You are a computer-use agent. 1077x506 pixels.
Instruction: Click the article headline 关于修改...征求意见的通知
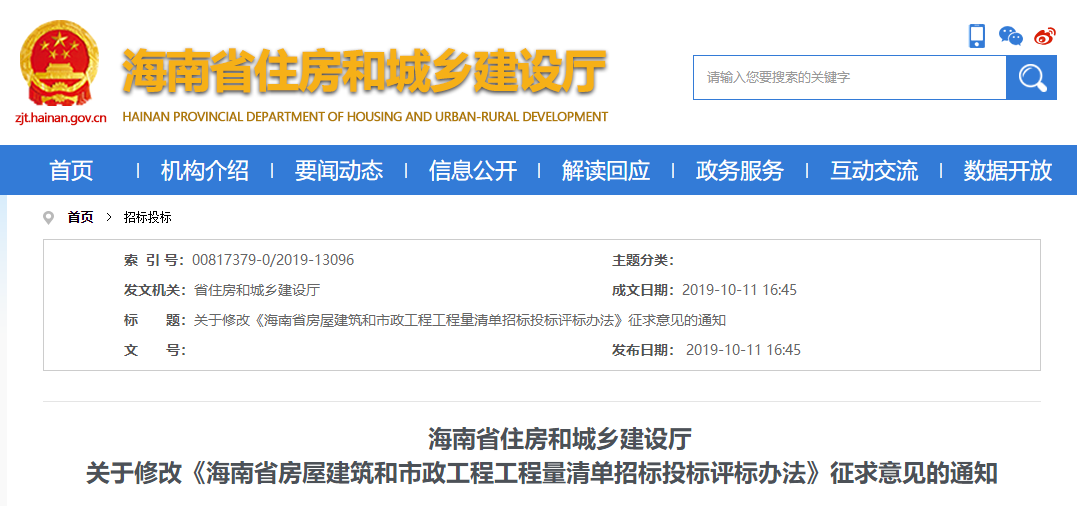541,473
